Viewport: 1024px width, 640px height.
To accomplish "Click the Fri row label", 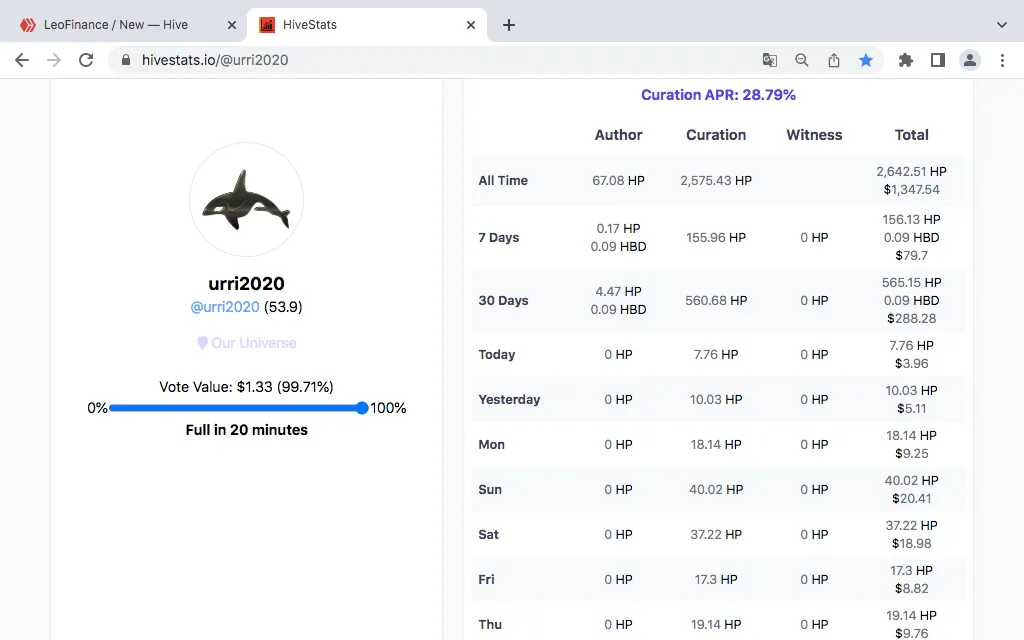I will [486, 579].
